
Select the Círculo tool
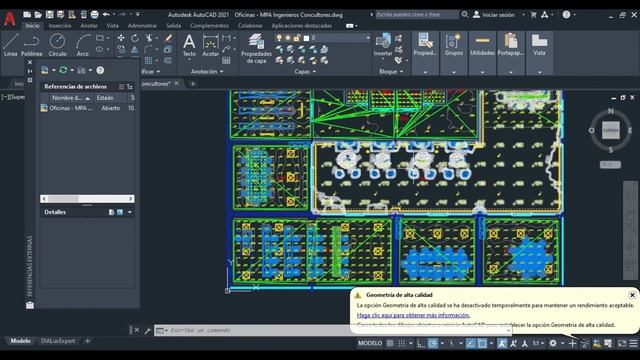click(x=58, y=44)
